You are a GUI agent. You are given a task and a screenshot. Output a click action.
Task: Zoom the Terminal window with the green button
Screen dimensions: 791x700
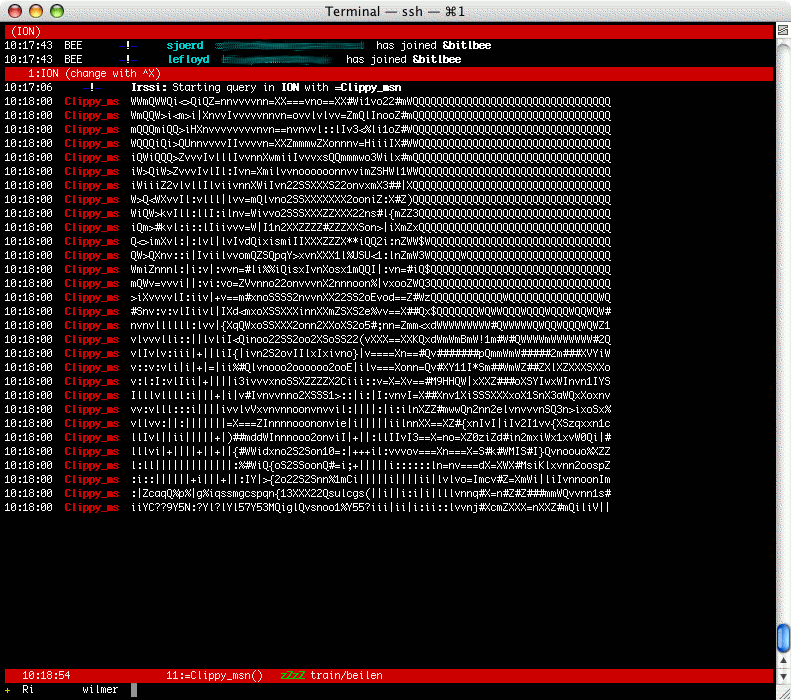coord(57,11)
